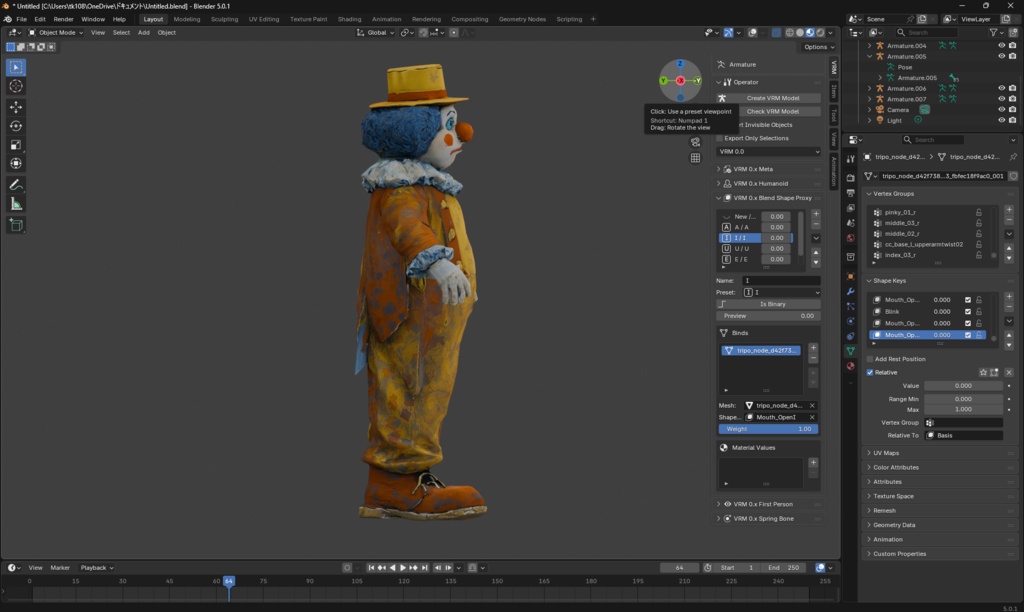Click blend shape Name input field
The image size is (1024, 612).
(x=781, y=280)
